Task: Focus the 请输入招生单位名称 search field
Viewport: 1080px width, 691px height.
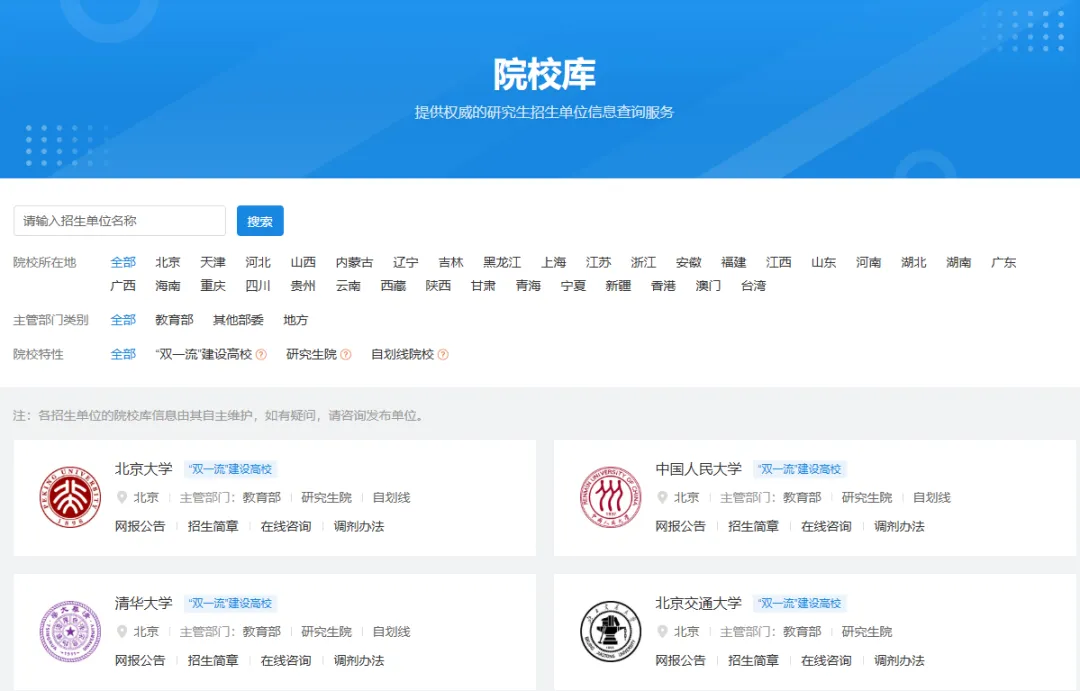Action: point(120,220)
